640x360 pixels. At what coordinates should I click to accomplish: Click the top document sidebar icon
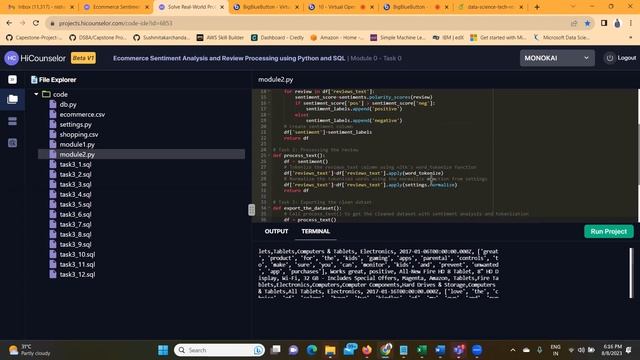(13, 79)
